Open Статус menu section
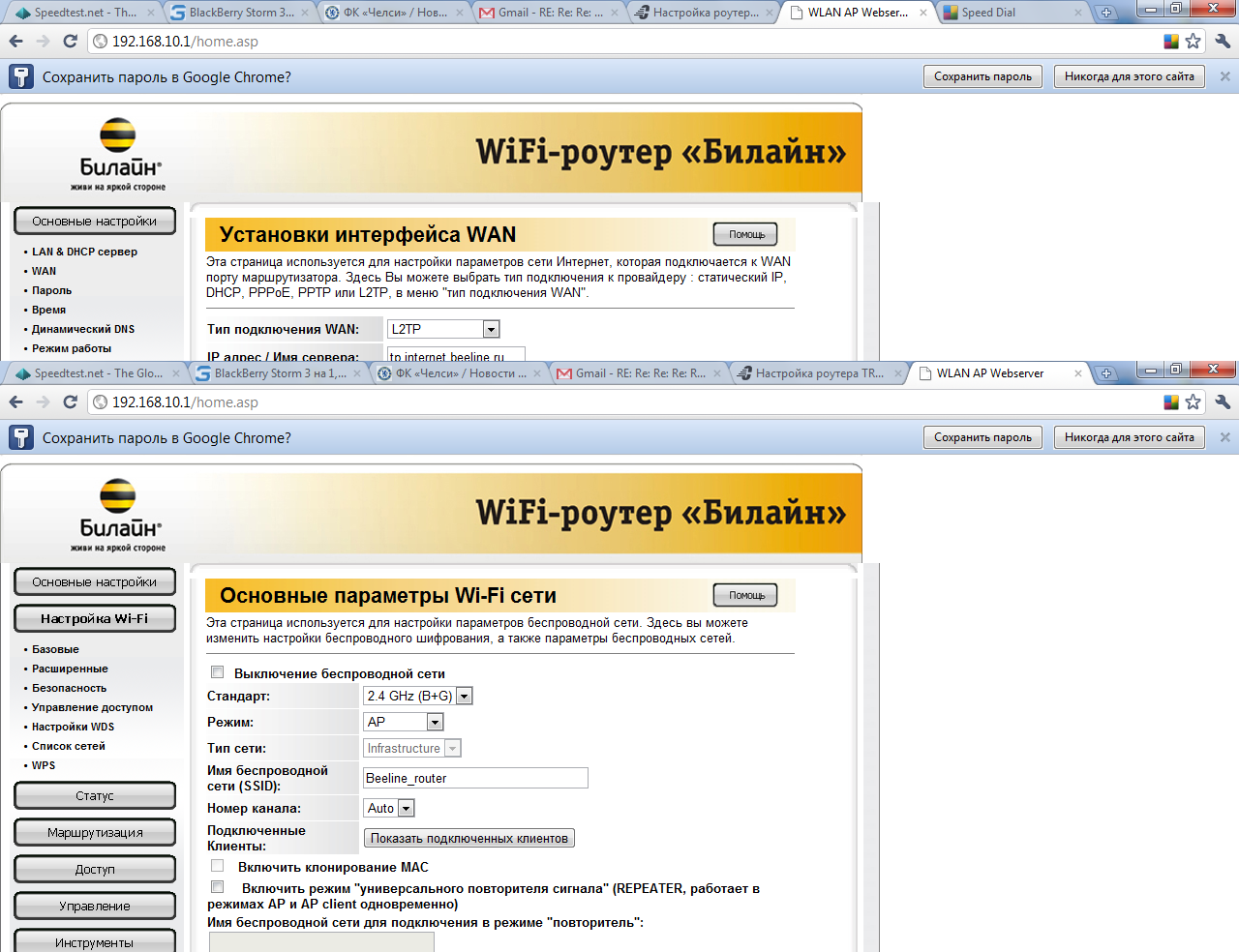 point(95,795)
